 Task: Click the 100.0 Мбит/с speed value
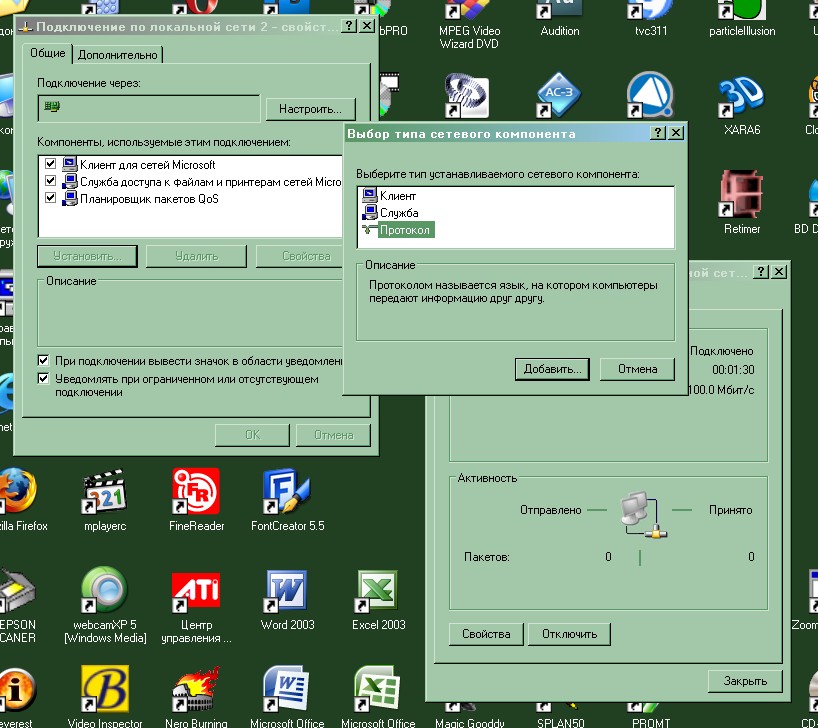721,390
